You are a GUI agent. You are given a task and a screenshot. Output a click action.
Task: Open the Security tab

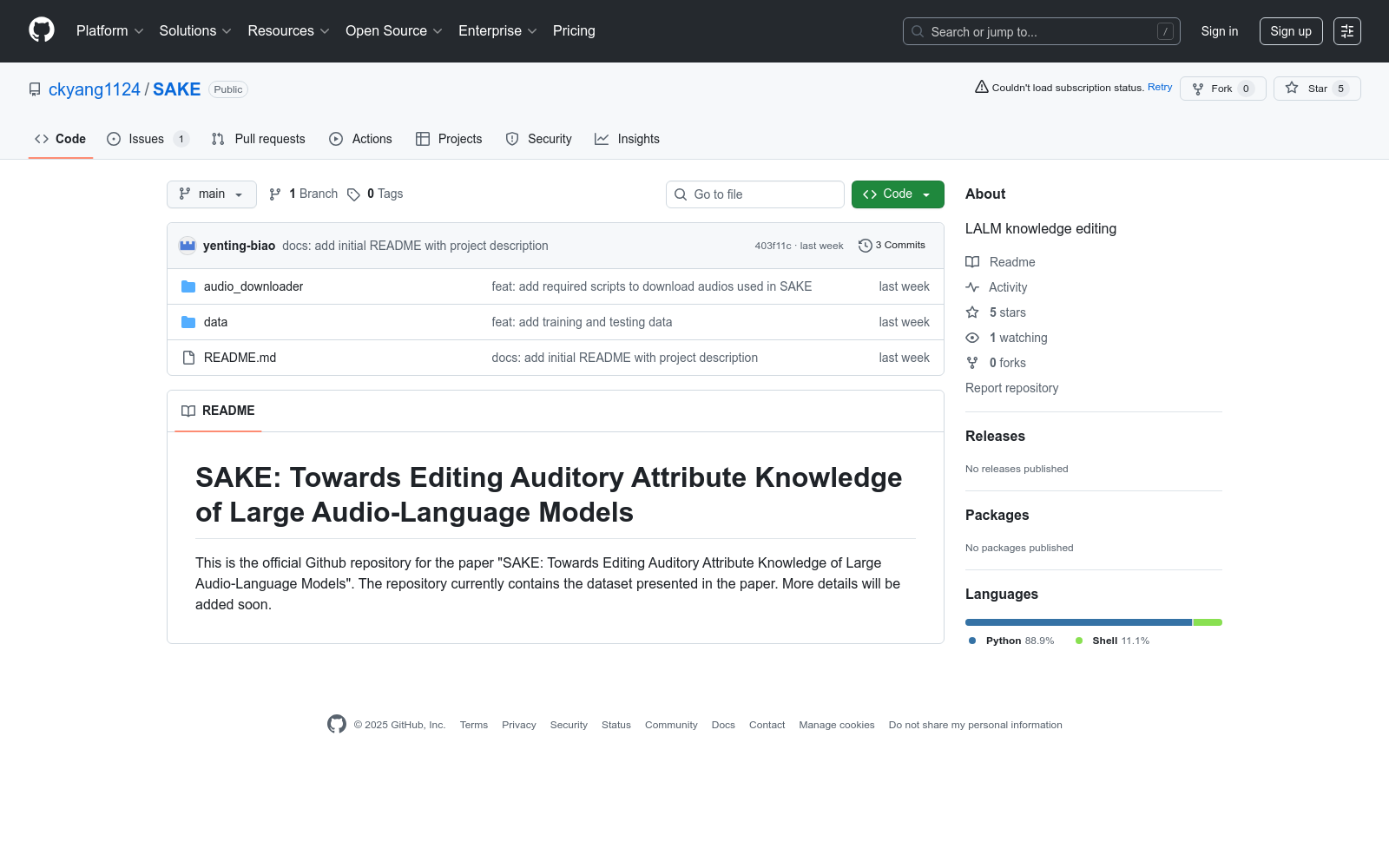[x=539, y=139]
